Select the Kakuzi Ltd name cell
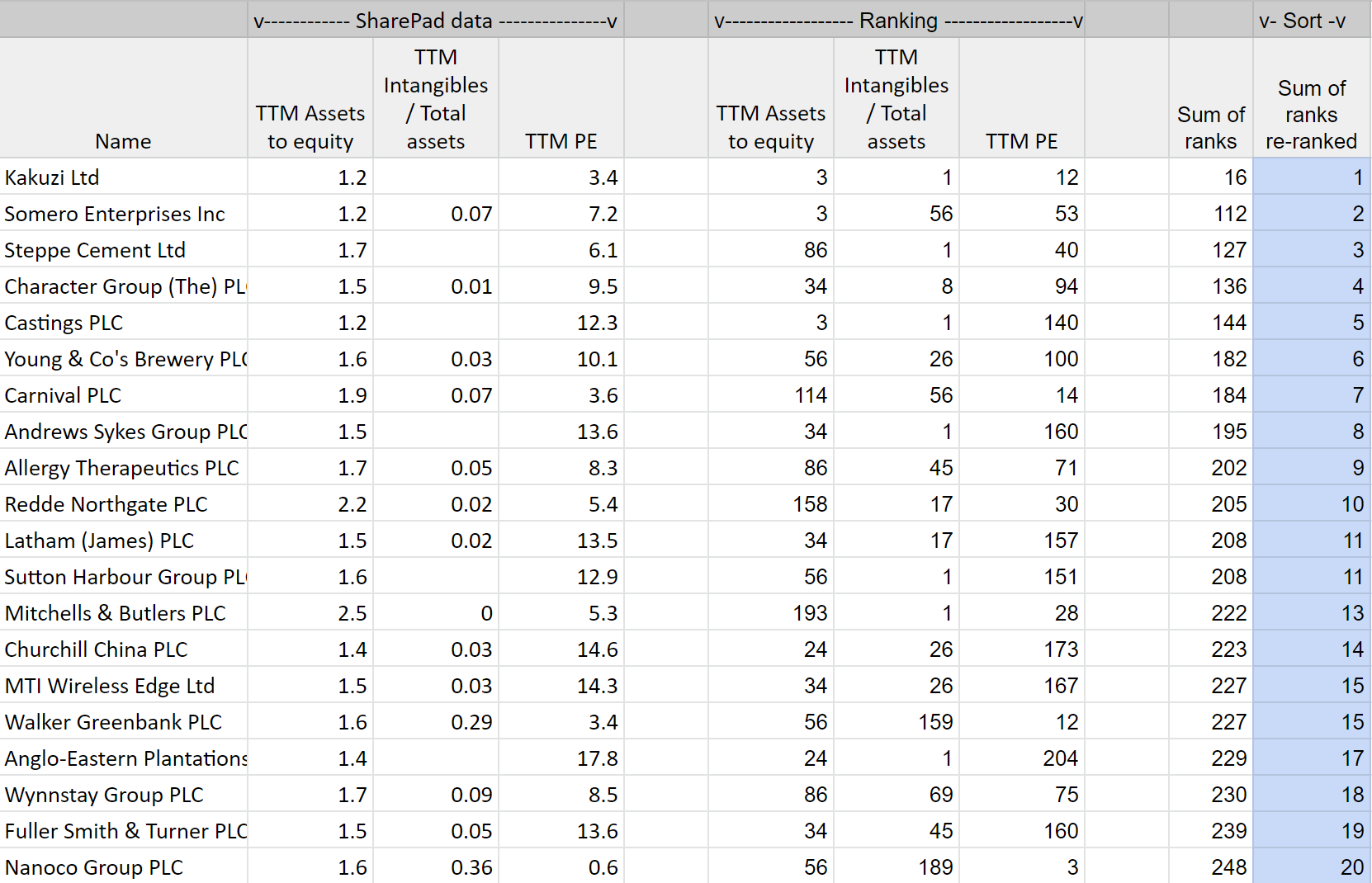The image size is (1372, 883). point(124,177)
